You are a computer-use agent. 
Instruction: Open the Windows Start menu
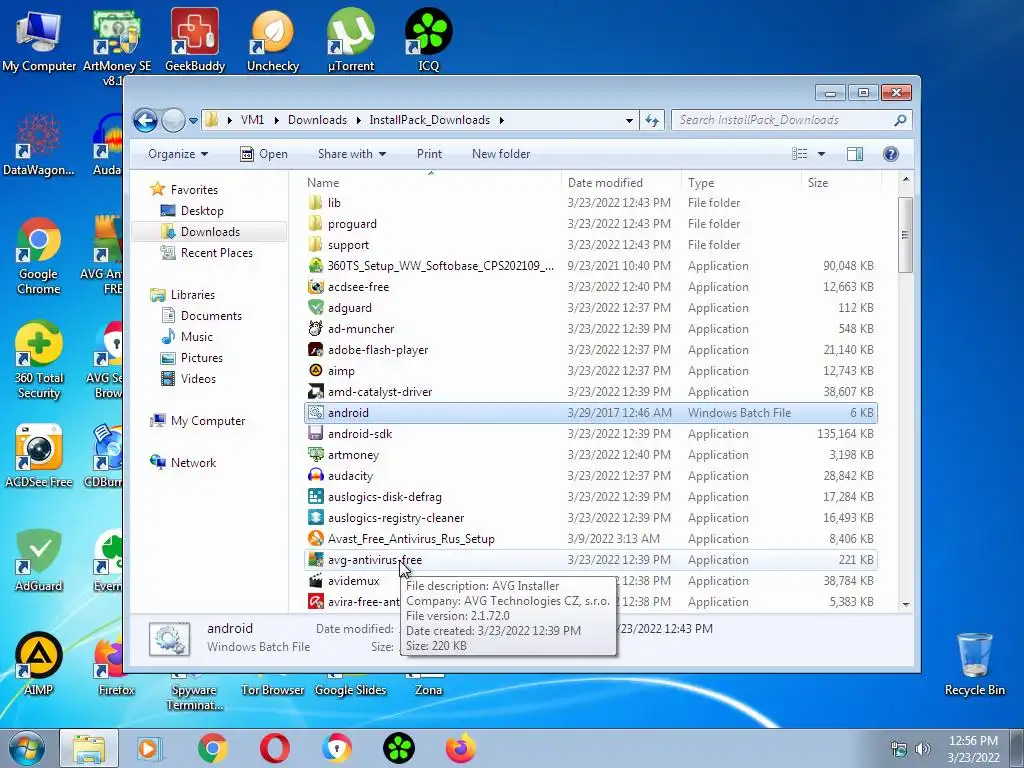pos(26,748)
